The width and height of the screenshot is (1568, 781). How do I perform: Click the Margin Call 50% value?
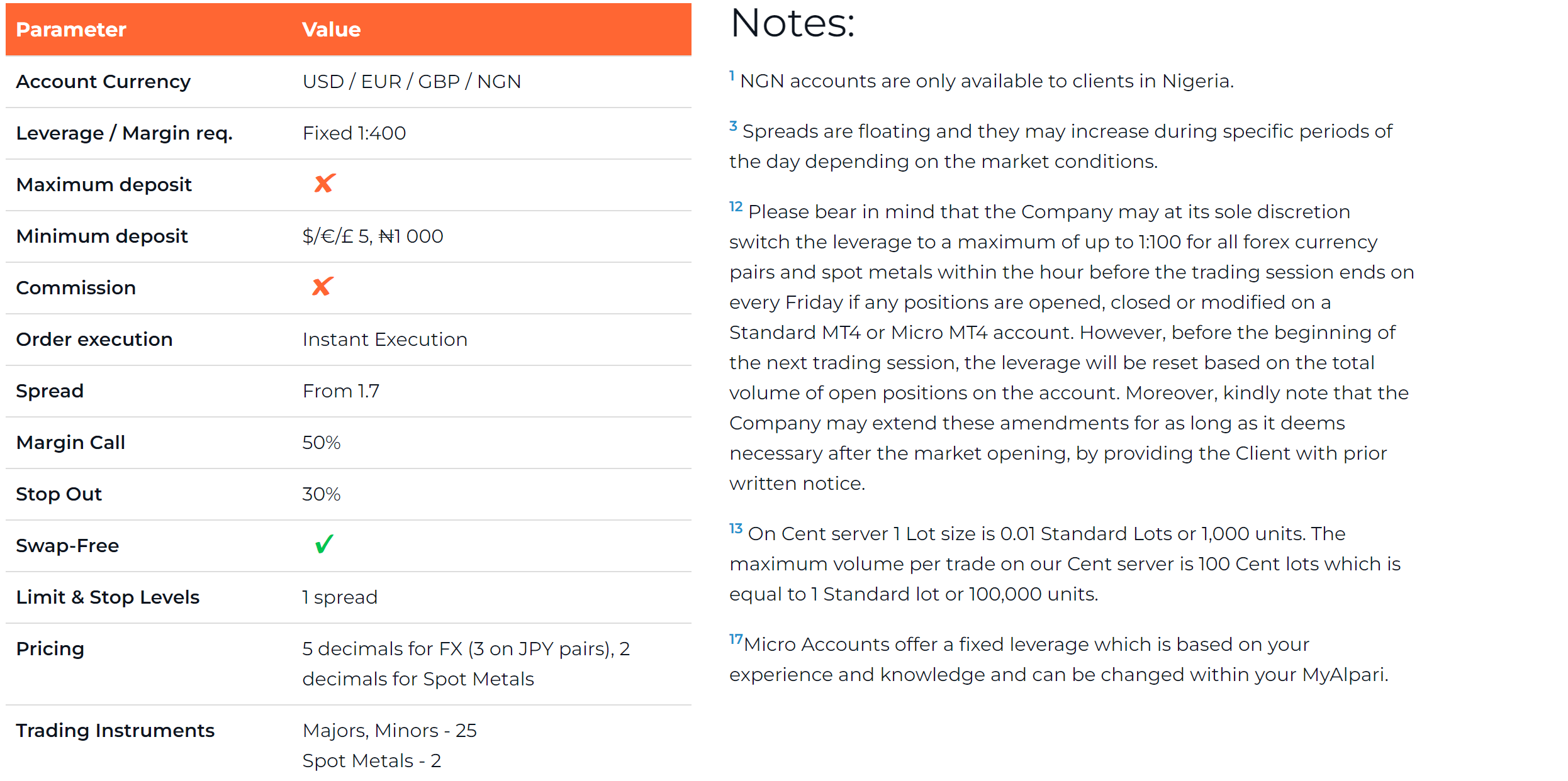point(322,443)
